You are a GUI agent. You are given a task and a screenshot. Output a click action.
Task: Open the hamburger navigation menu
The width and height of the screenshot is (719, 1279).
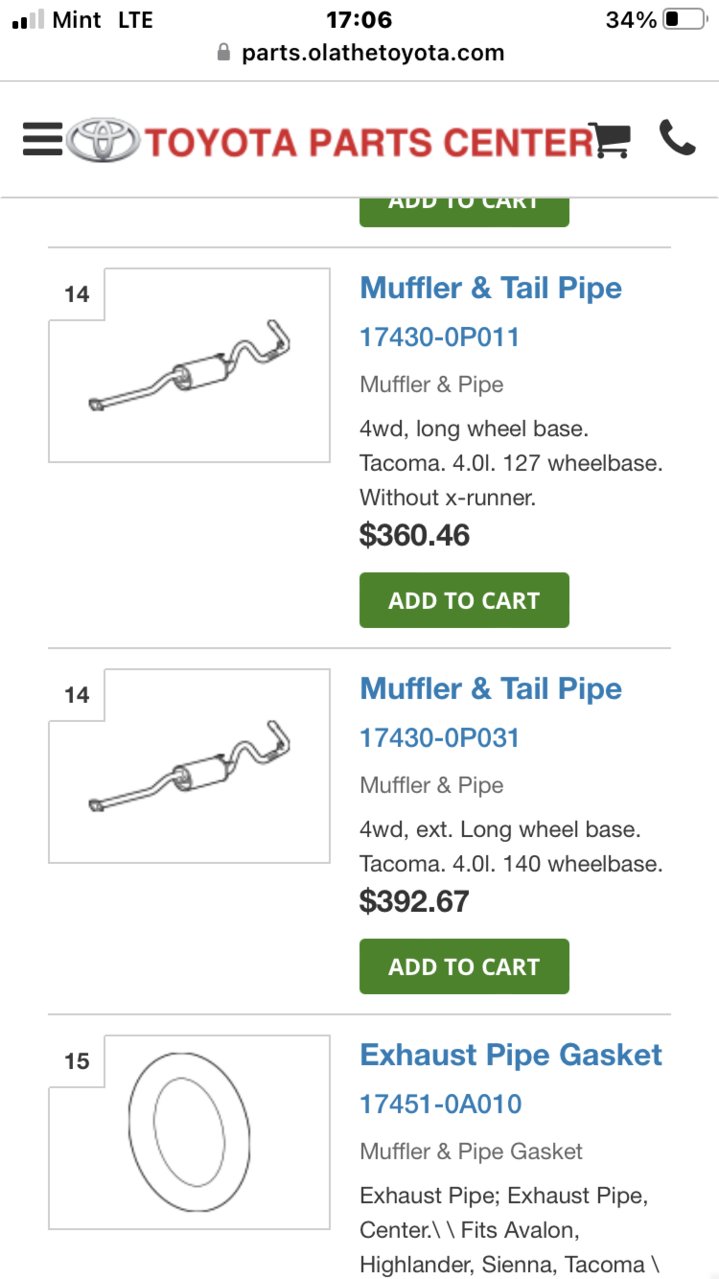pos(42,140)
